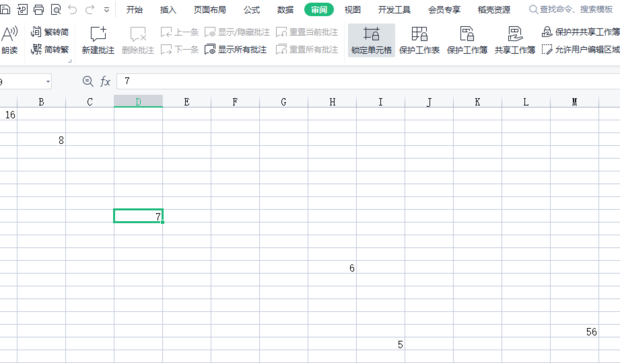Image resolution: width=620 pixels, height=363 pixels.
Task: Go to previous comment with 上一条
Action: click(179, 32)
